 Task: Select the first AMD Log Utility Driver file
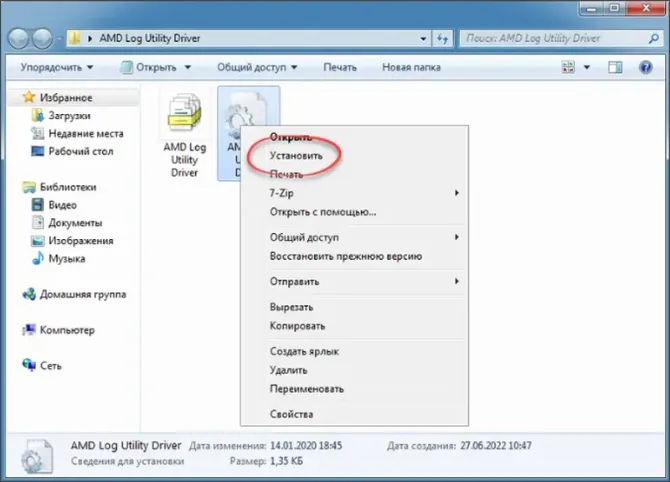click(x=184, y=135)
